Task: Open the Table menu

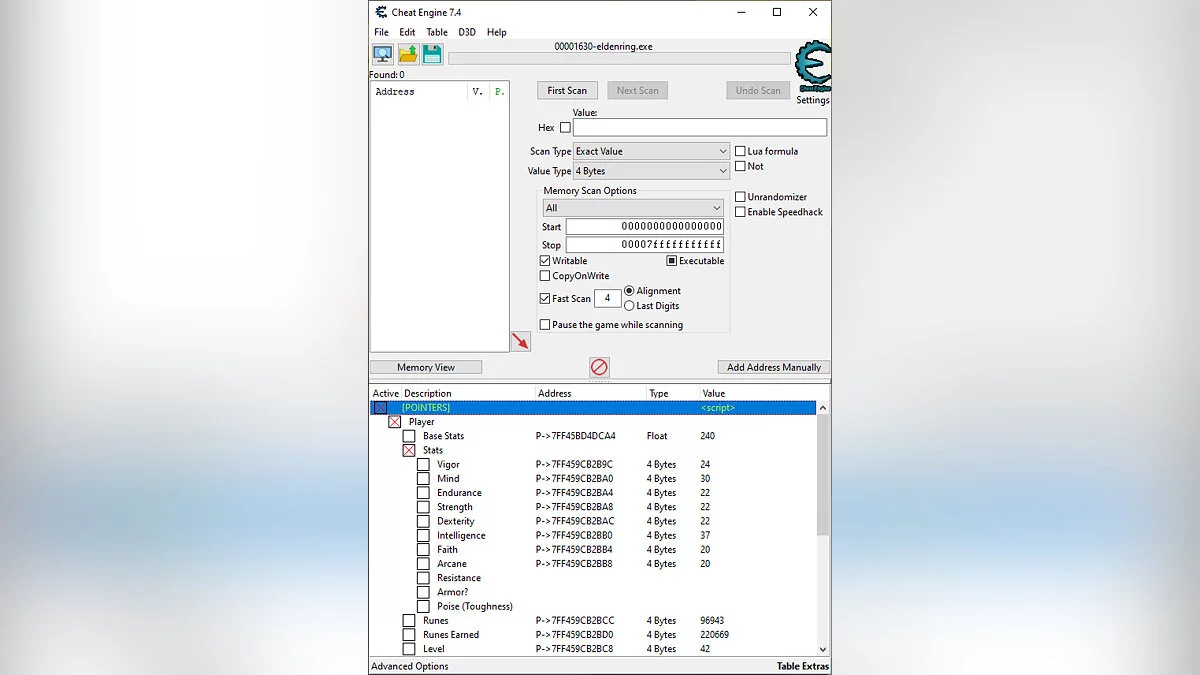Action: 437,32
